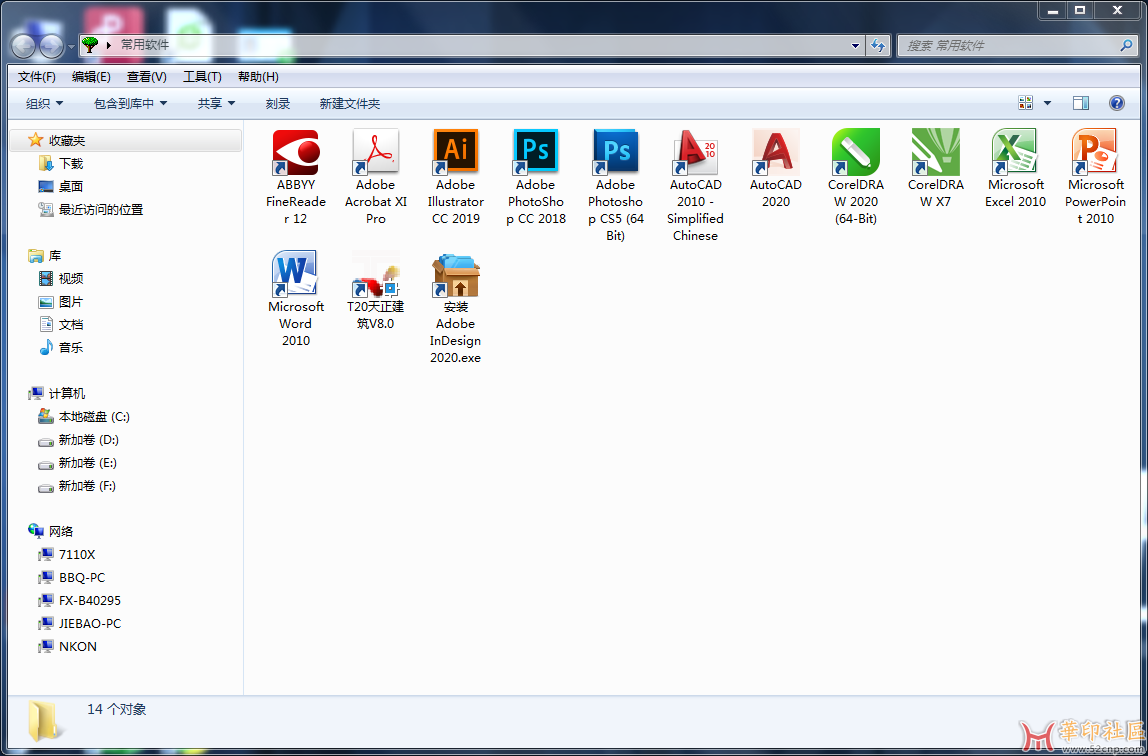Open 新加卷 (E:) drive
This screenshot has width=1148, height=756.
pos(88,463)
